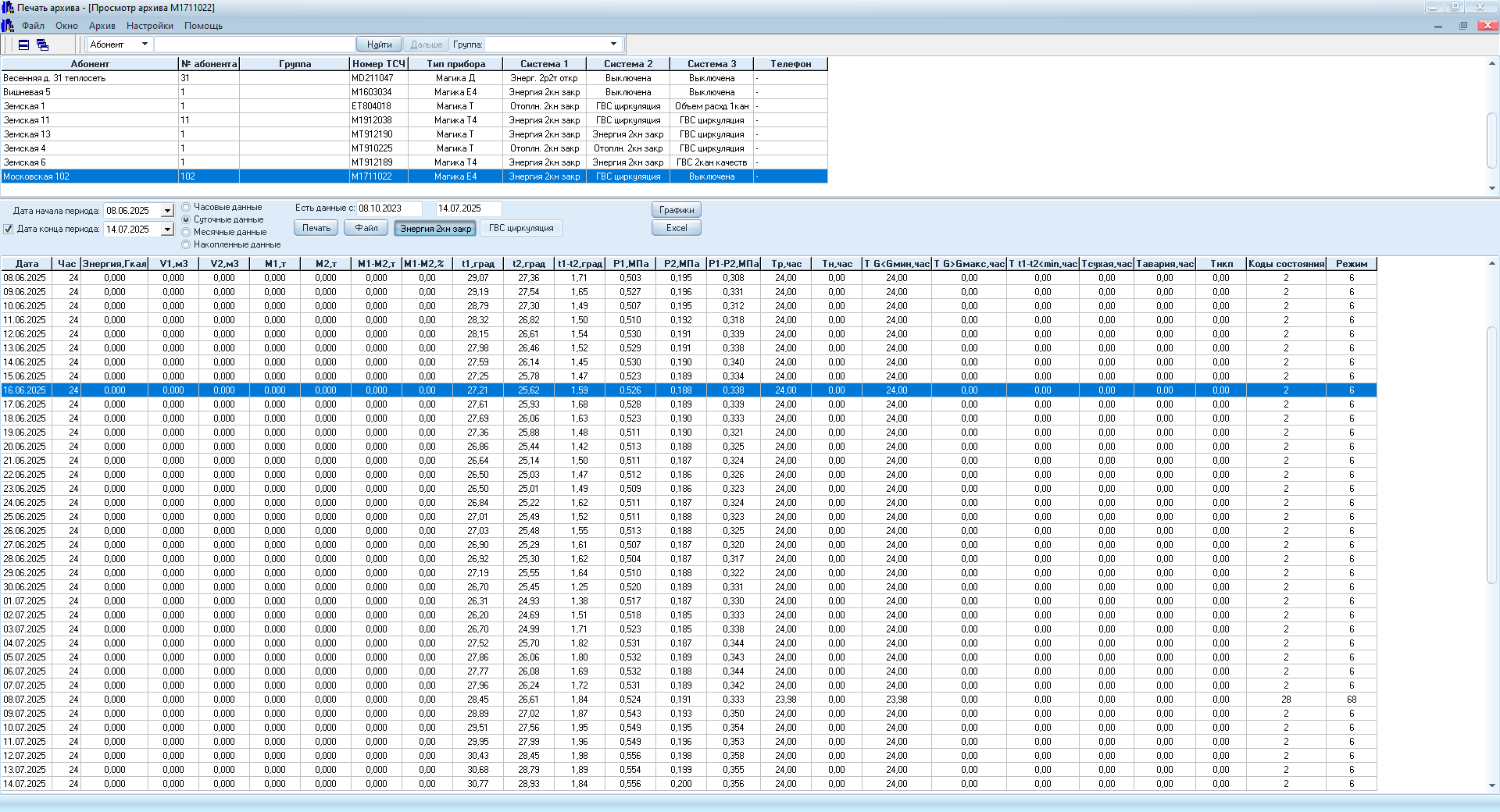Click the Найти search button
Screen dimensions: 1500x812
coord(379,45)
